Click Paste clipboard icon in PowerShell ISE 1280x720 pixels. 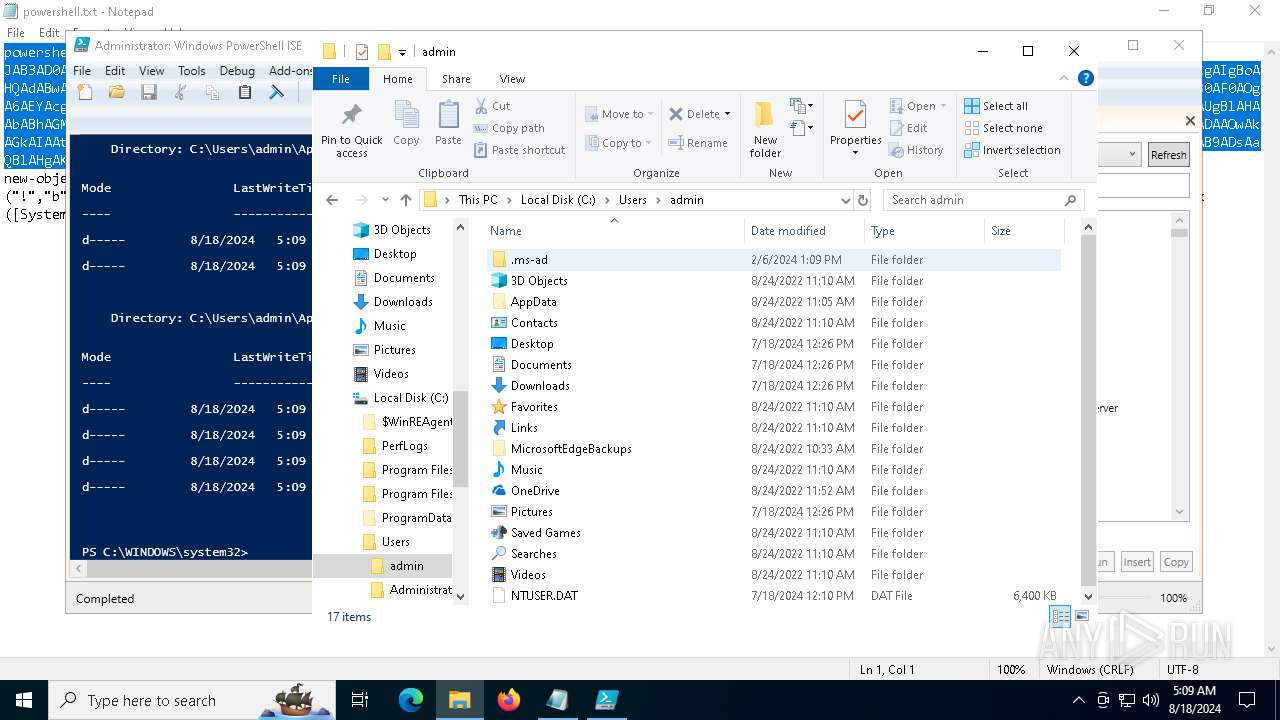[245, 92]
